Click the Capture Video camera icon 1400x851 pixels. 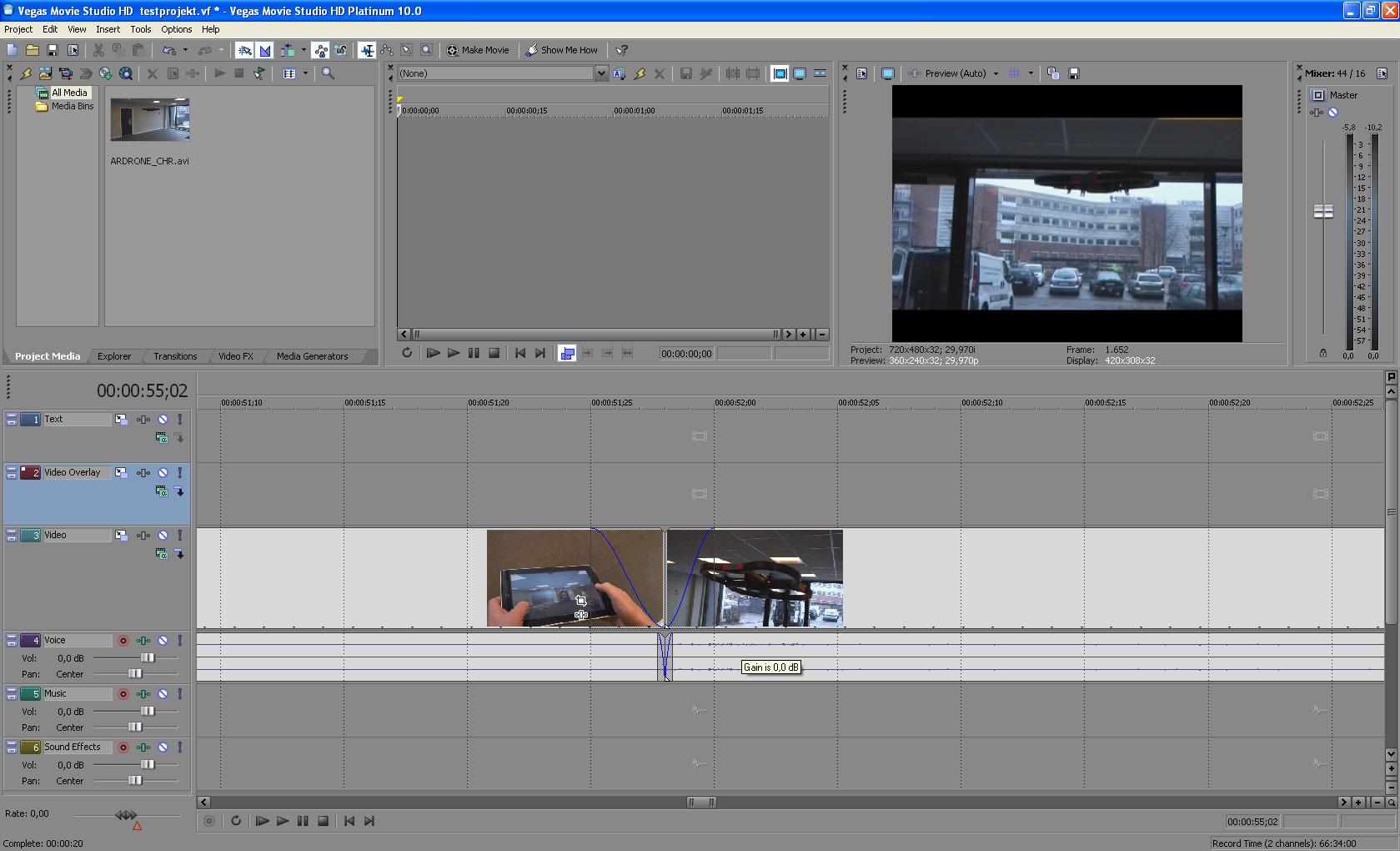click(x=66, y=73)
